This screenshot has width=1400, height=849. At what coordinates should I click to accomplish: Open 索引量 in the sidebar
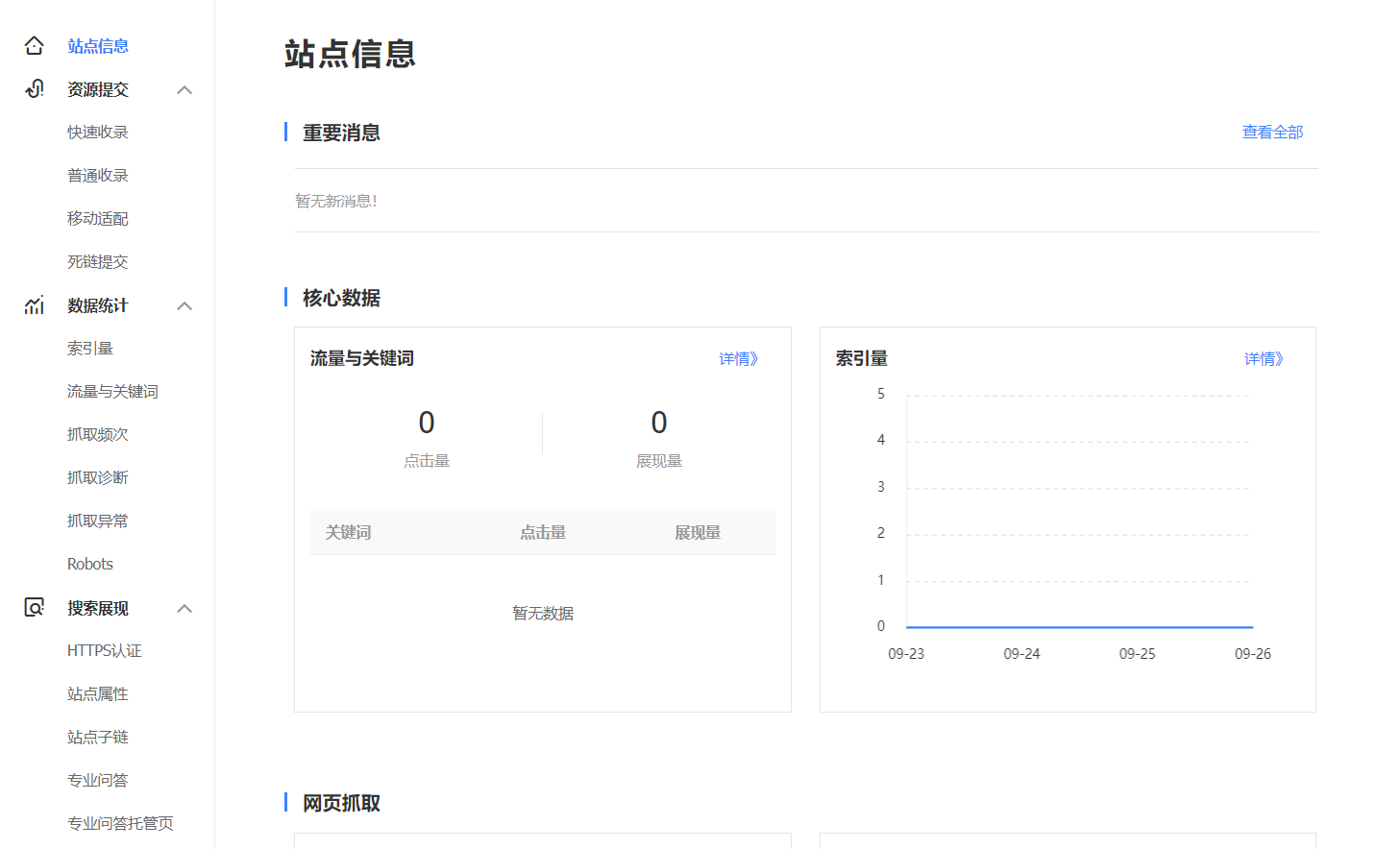tap(90, 349)
